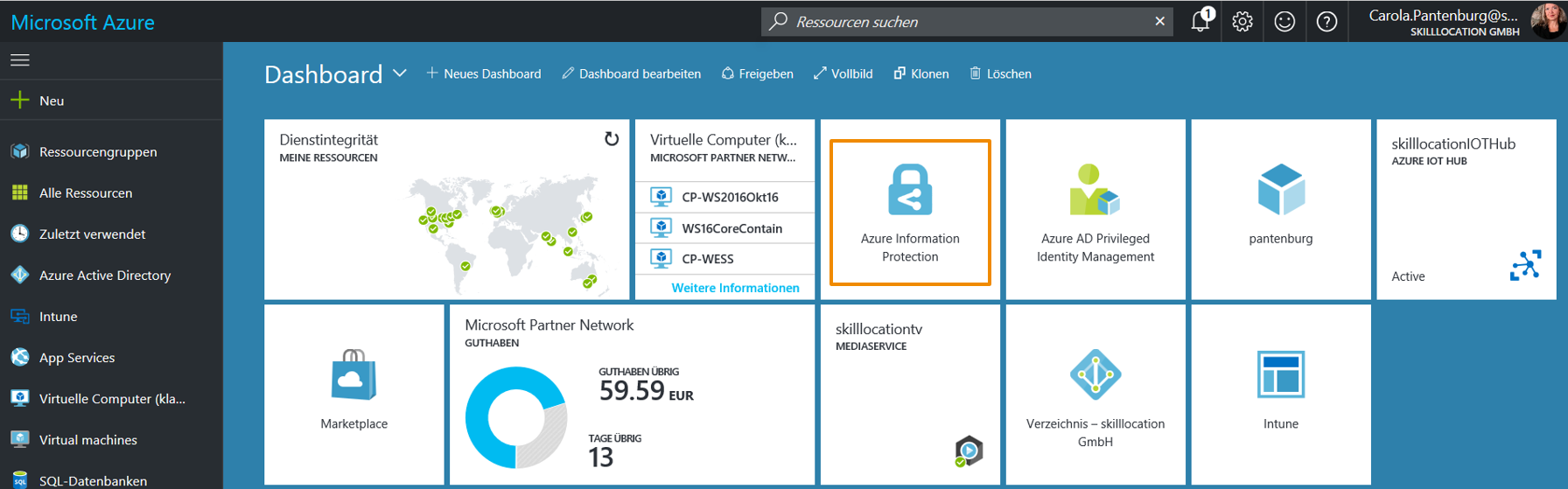
Task: Click the Neues Dashboard button
Action: [484, 73]
